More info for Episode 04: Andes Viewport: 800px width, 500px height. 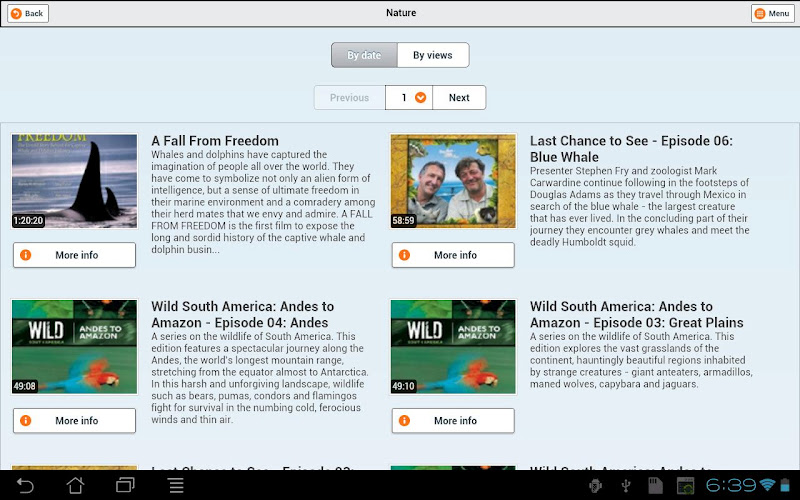(74, 421)
